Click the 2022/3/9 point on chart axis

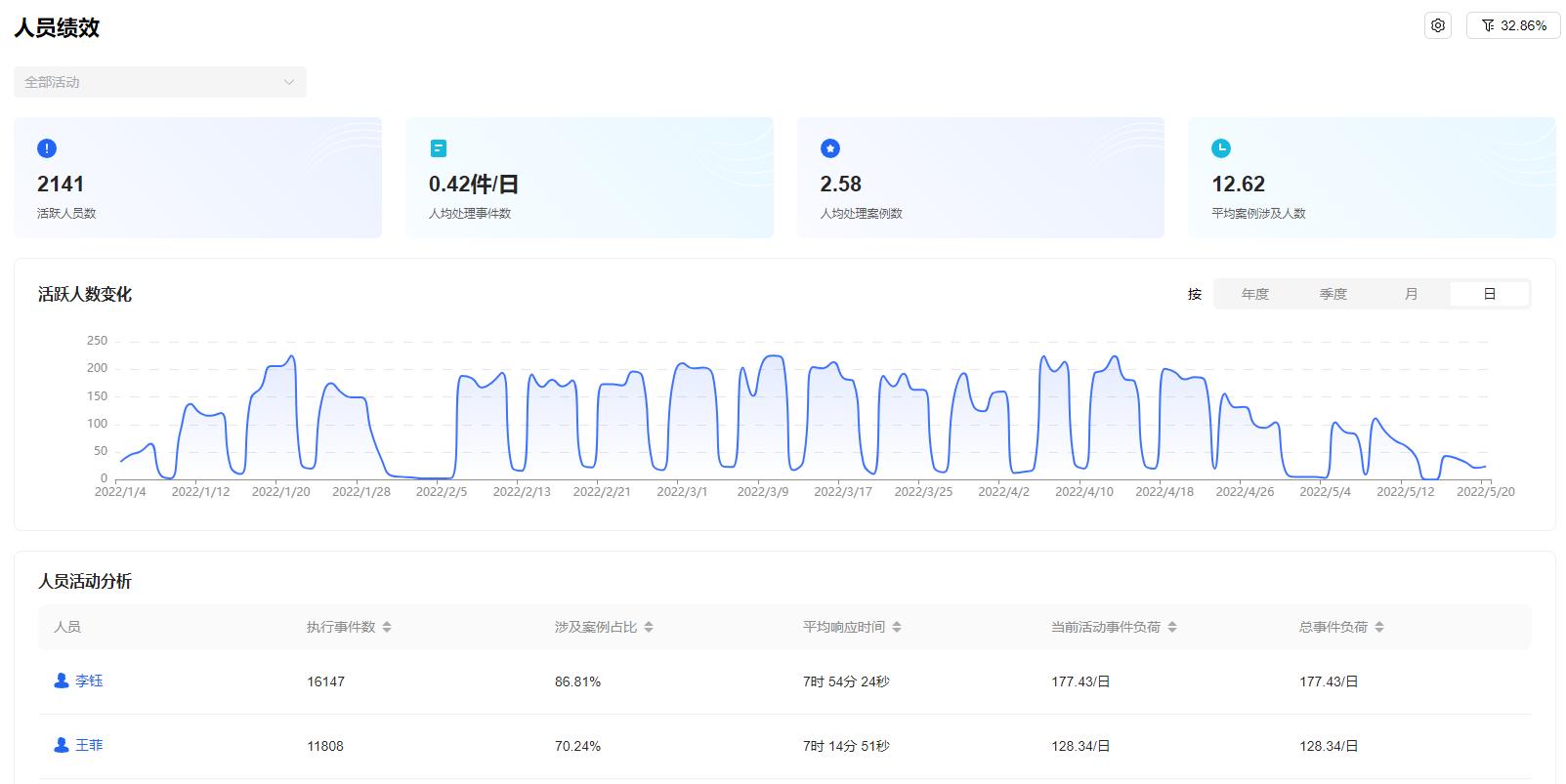coord(762,491)
